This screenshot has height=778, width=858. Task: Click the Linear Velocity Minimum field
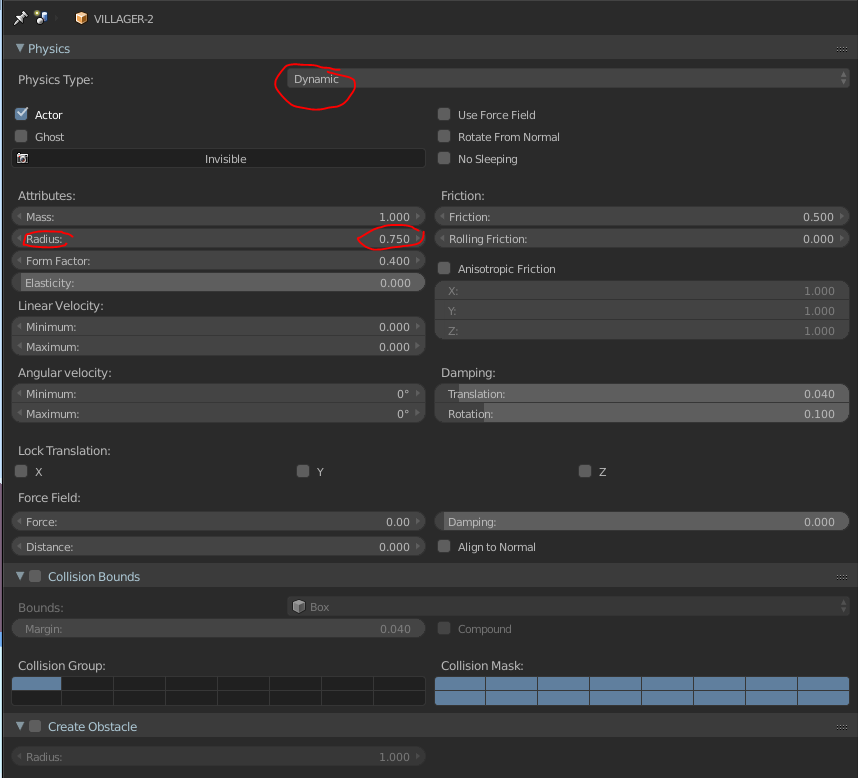click(218, 327)
